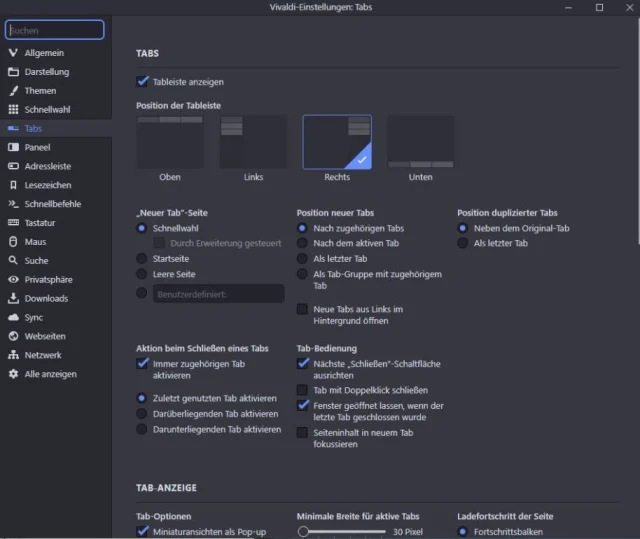Choose Als letzter Tab for duplicated tabs
The image size is (640, 539).
(463, 243)
